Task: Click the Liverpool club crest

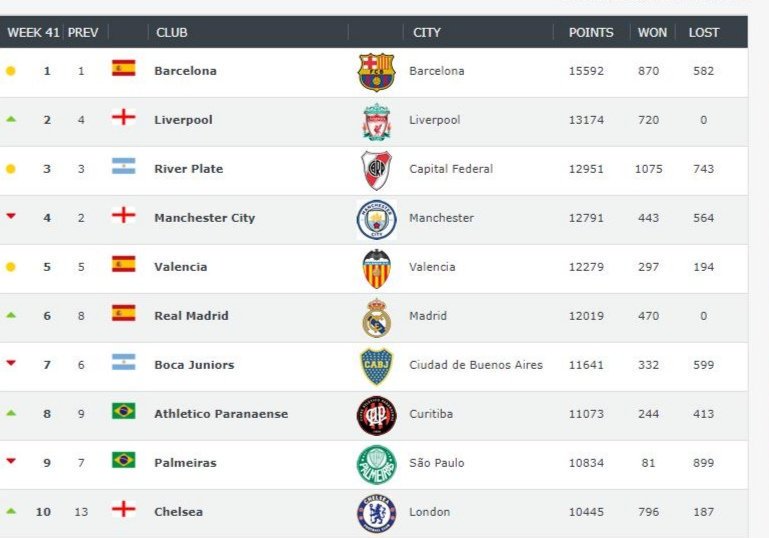Action: click(x=376, y=121)
